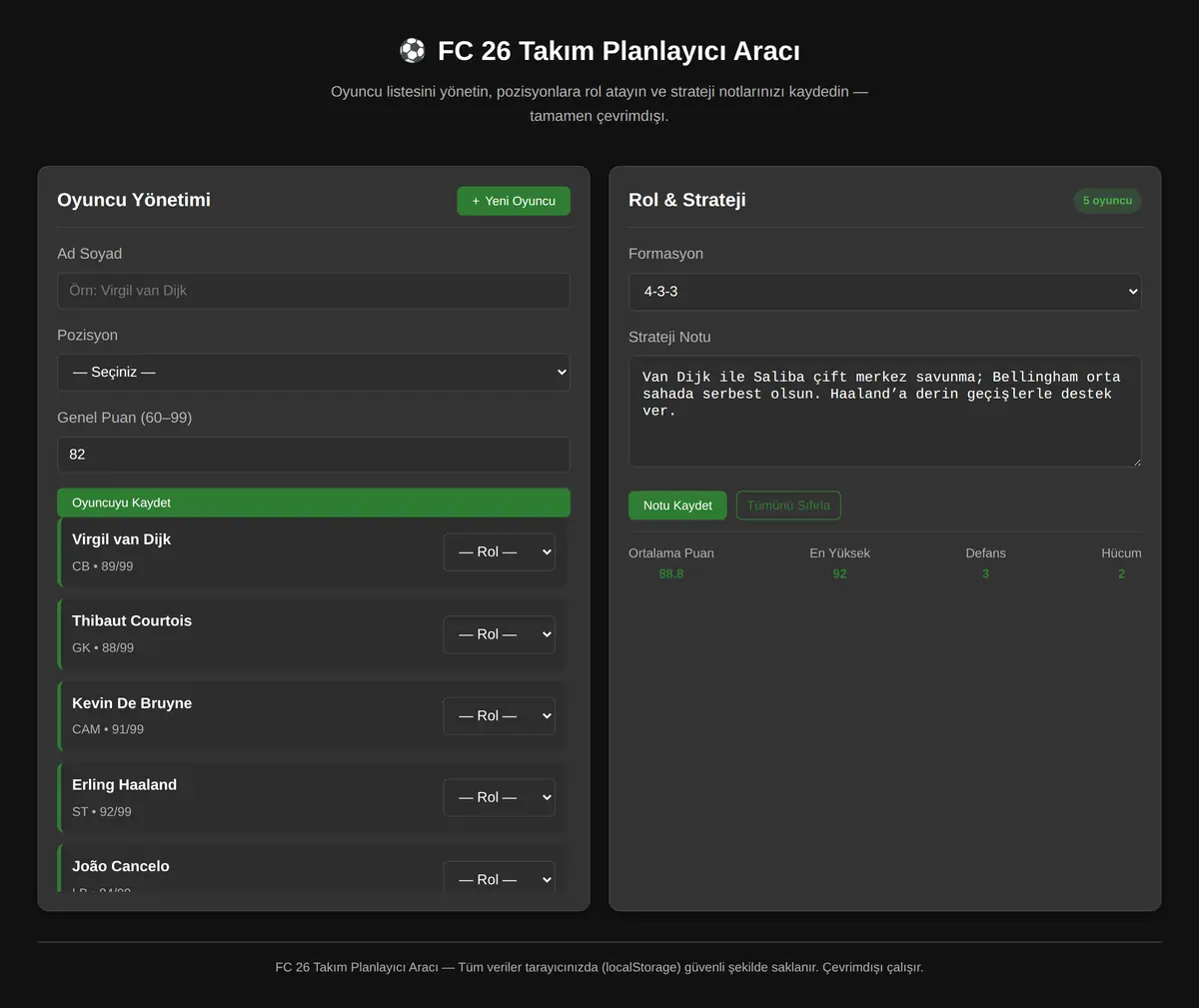This screenshot has width=1199, height=1008.
Task: Open the Rol dropdown for João Cancelo
Action: (x=499, y=877)
